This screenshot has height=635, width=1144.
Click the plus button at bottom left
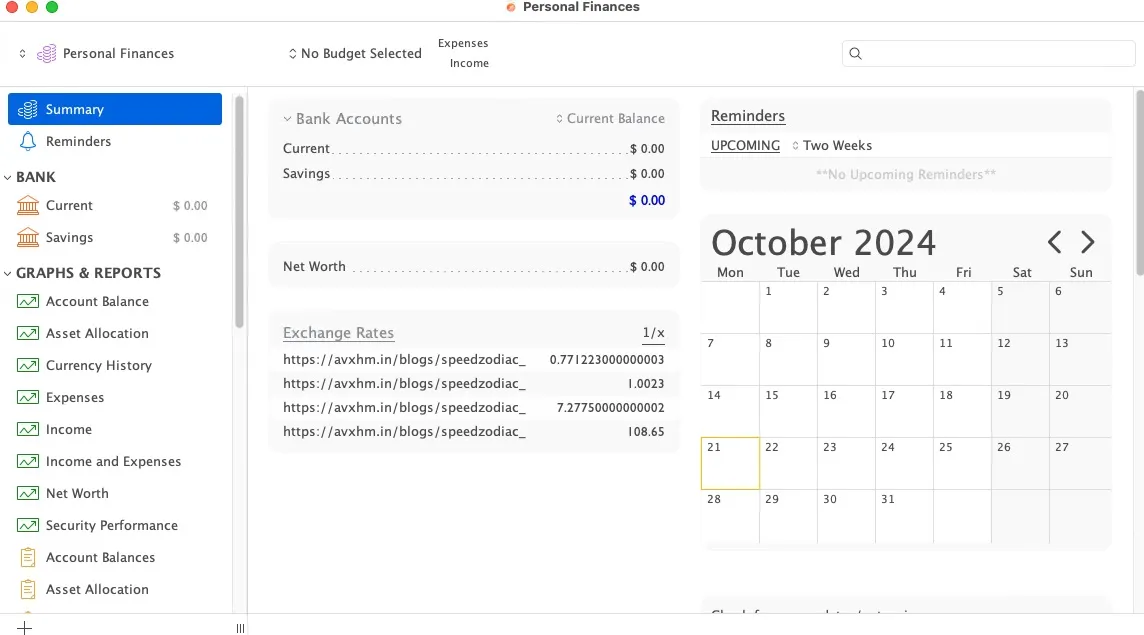point(25,628)
